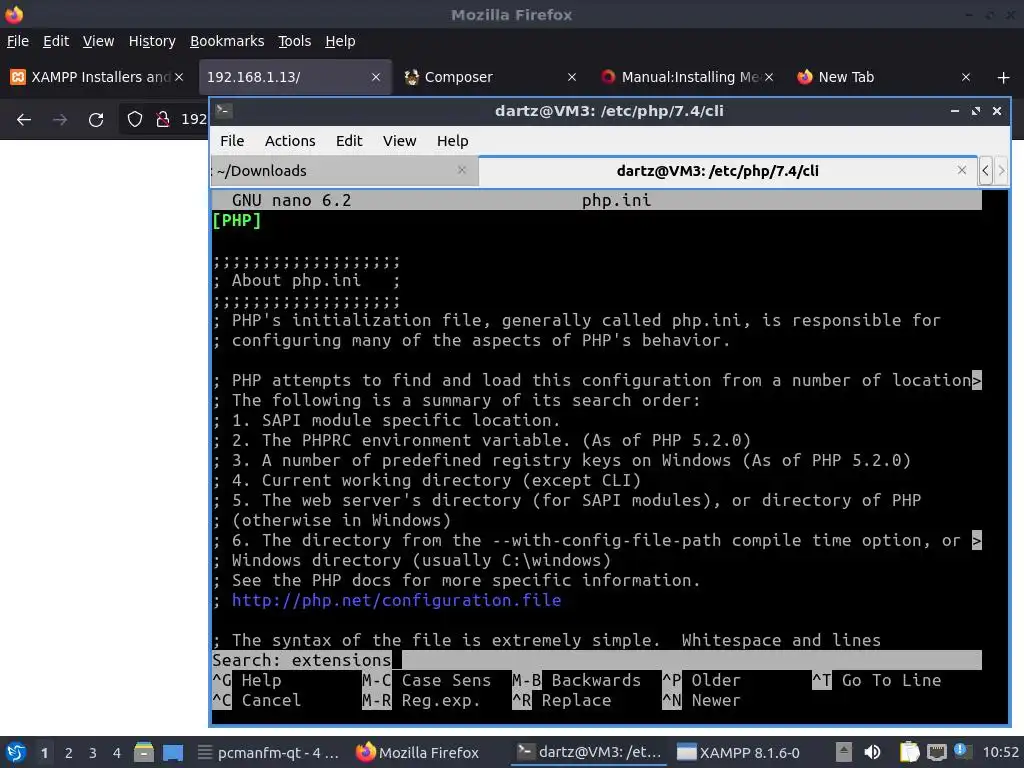The width and height of the screenshot is (1024, 768).
Task: Close the New Tab tab
Action: (x=966, y=77)
